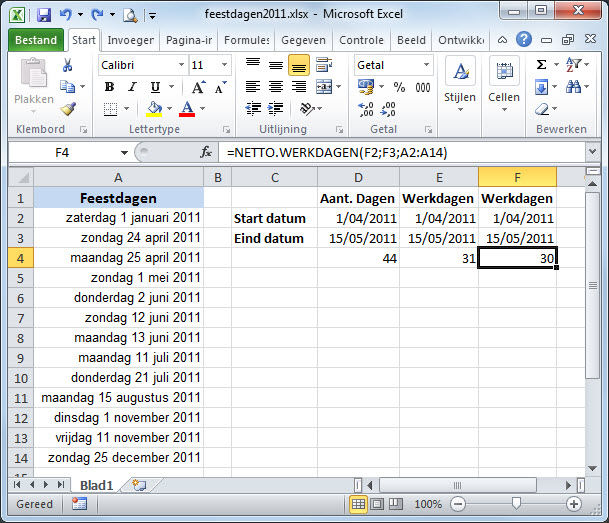Insert AutoSum with the sigma icon

pos(541,64)
